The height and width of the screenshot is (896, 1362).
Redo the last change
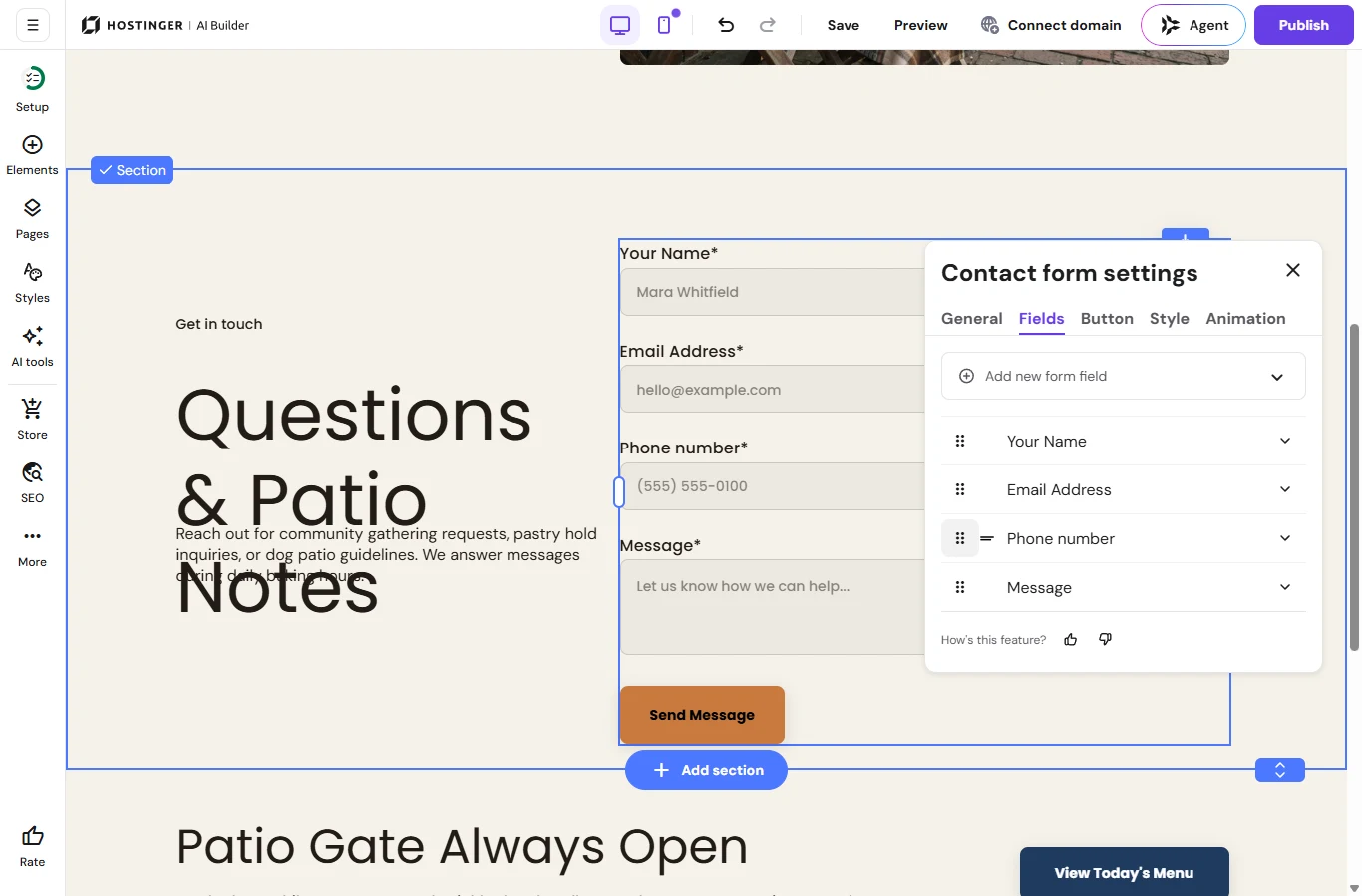768,25
